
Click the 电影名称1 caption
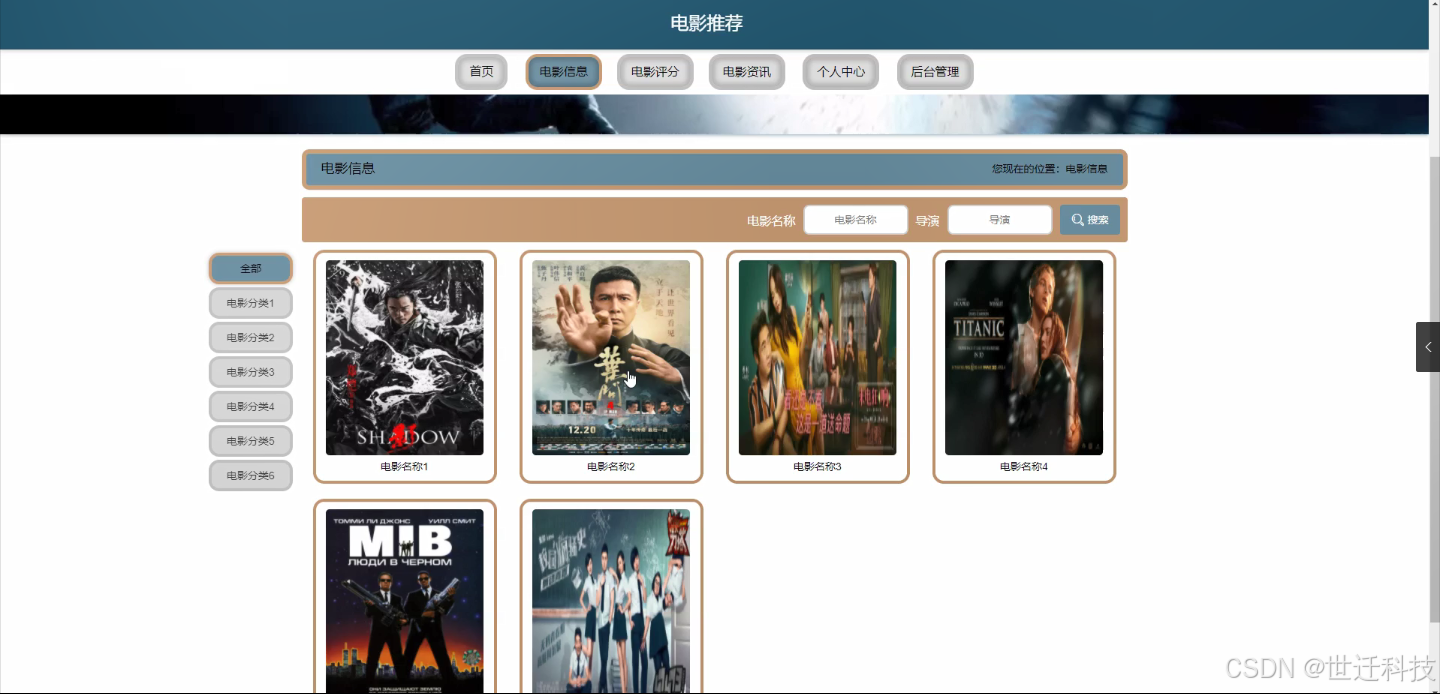tap(405, 467)
